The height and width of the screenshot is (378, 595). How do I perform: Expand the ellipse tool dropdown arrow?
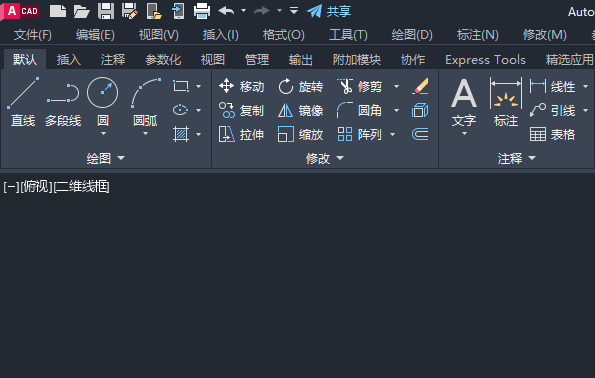pos(198,110)
